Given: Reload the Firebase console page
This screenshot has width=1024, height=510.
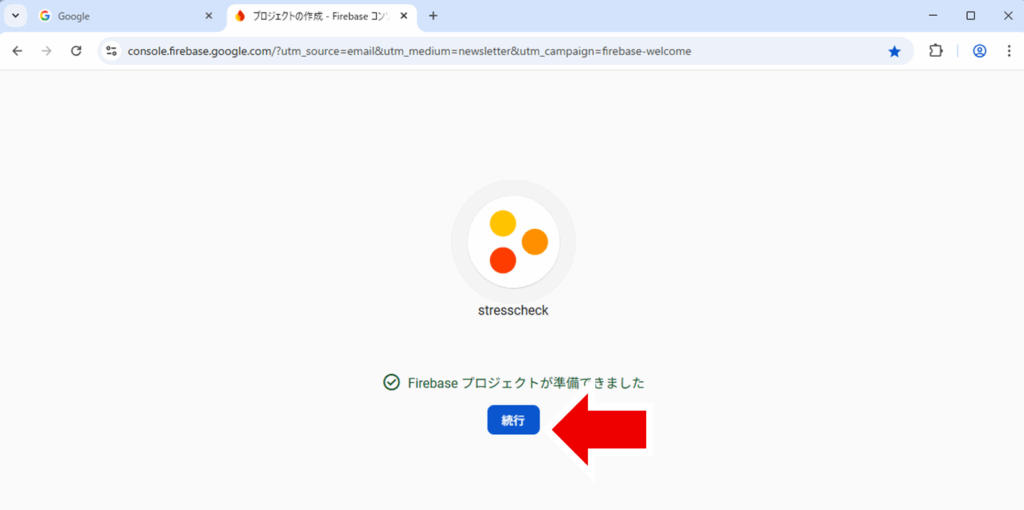Looking at the screenshot, I should tap(76, 51).
